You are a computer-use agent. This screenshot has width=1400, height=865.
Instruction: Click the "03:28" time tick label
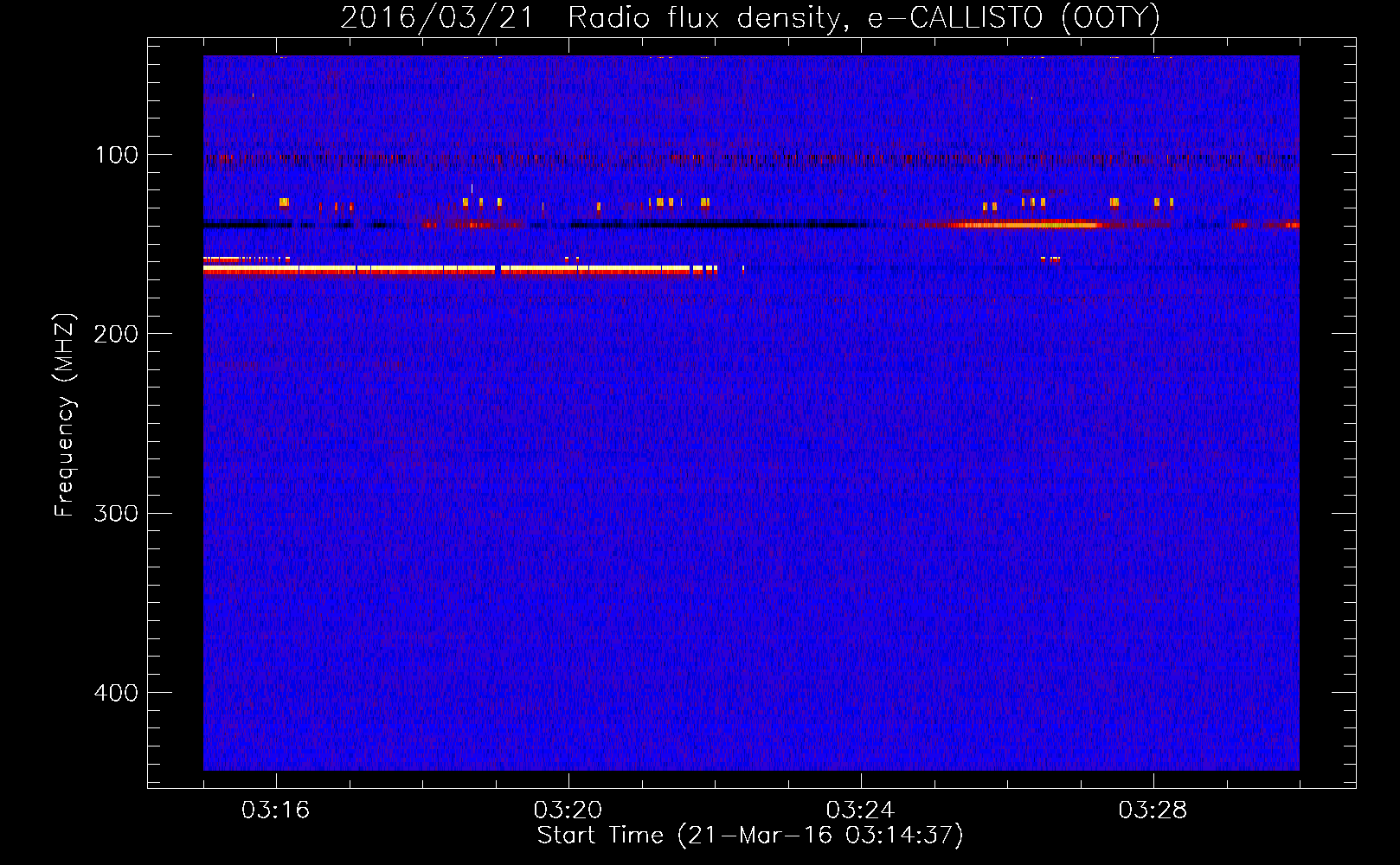point(1153,811)
